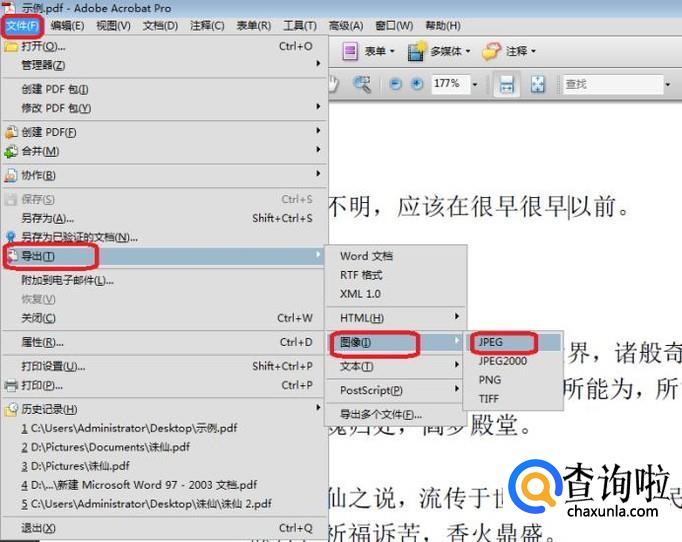Select PNG export format

[x=490, y=380]
